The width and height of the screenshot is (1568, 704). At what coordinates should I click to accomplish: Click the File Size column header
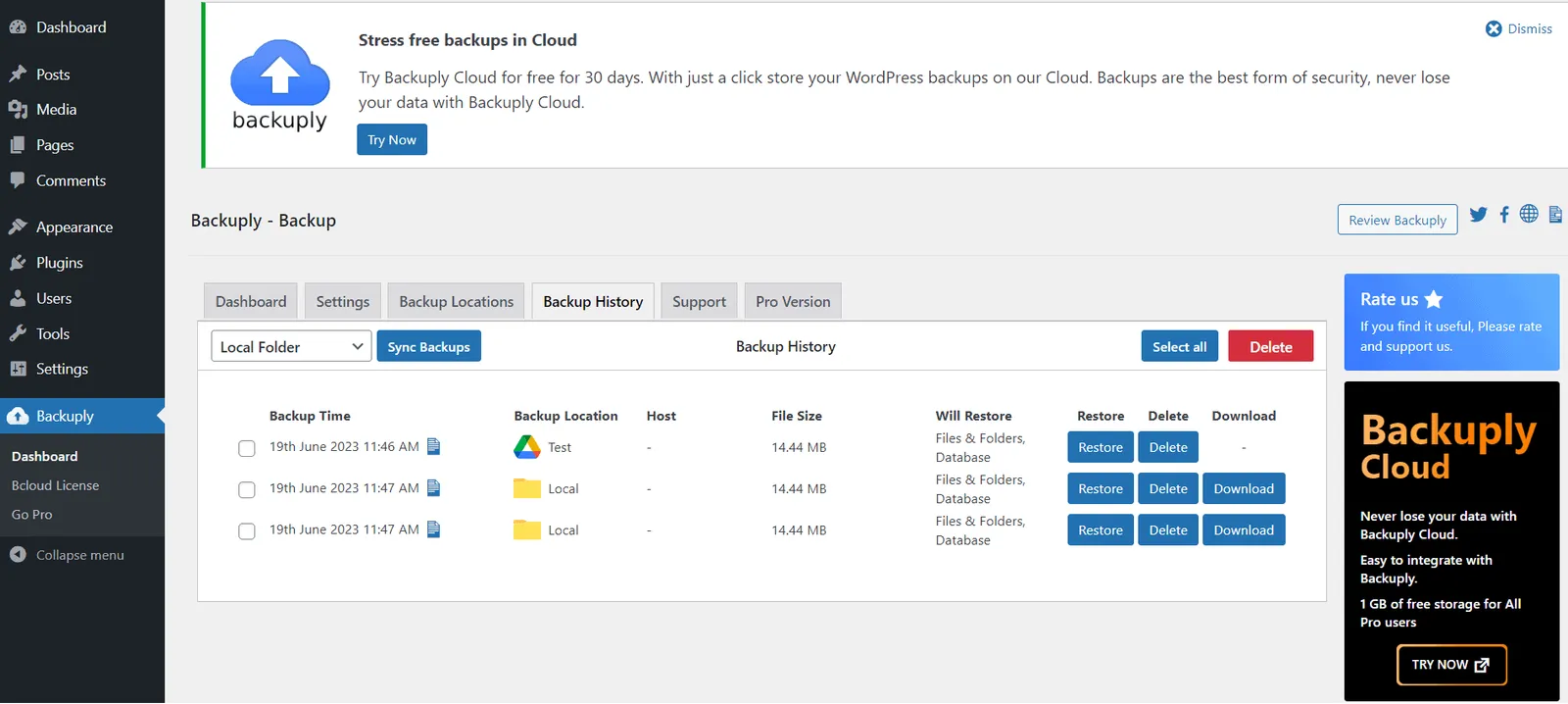[797, 416]
